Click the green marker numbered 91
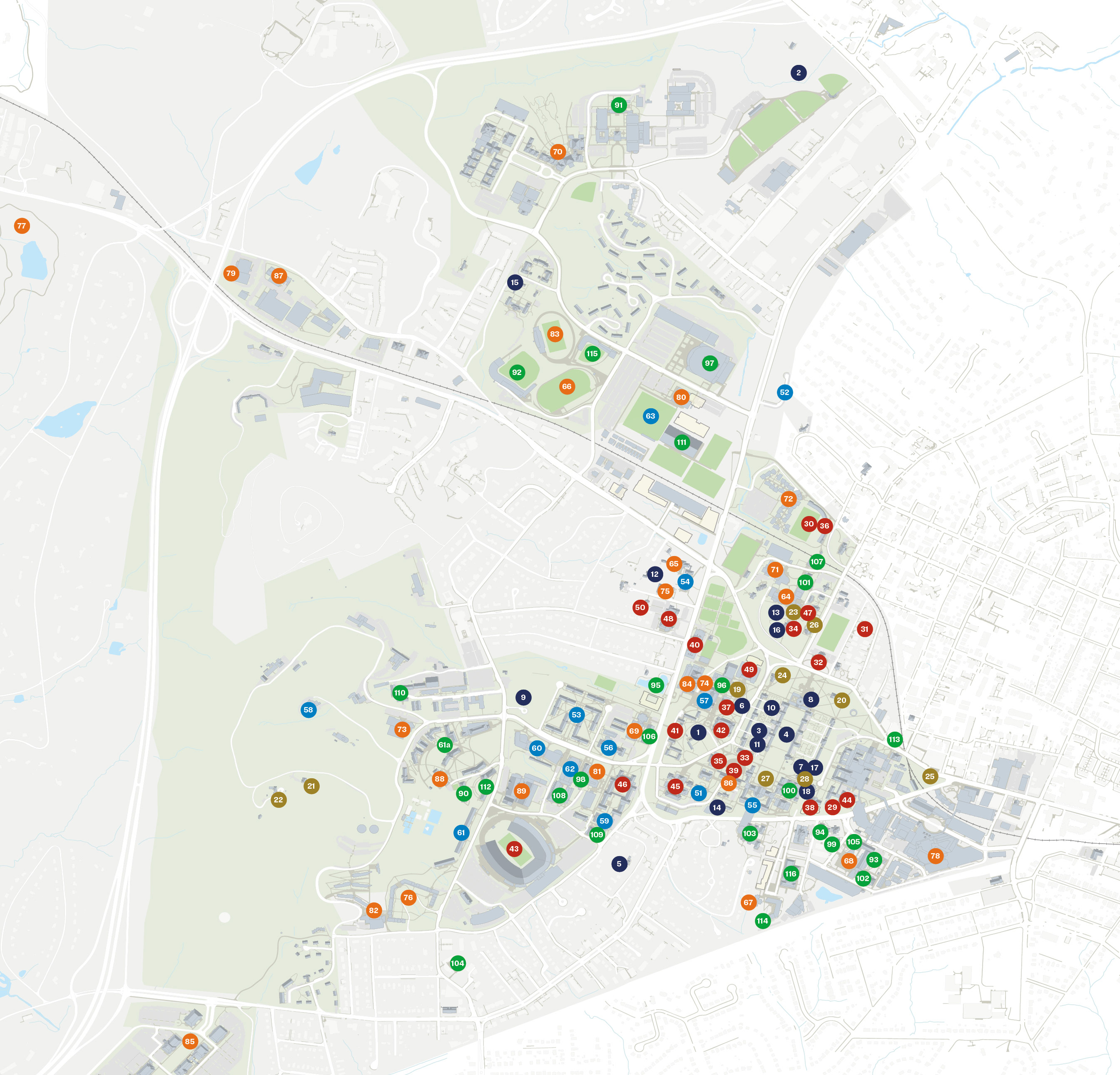The image size is (1120, 1075). point(618,105)
